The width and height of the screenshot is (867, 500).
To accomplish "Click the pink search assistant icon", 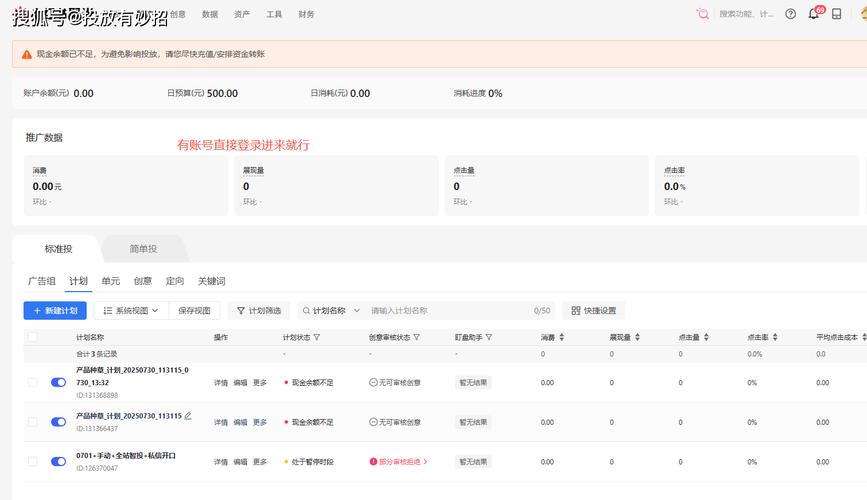I will coord(703,14).
